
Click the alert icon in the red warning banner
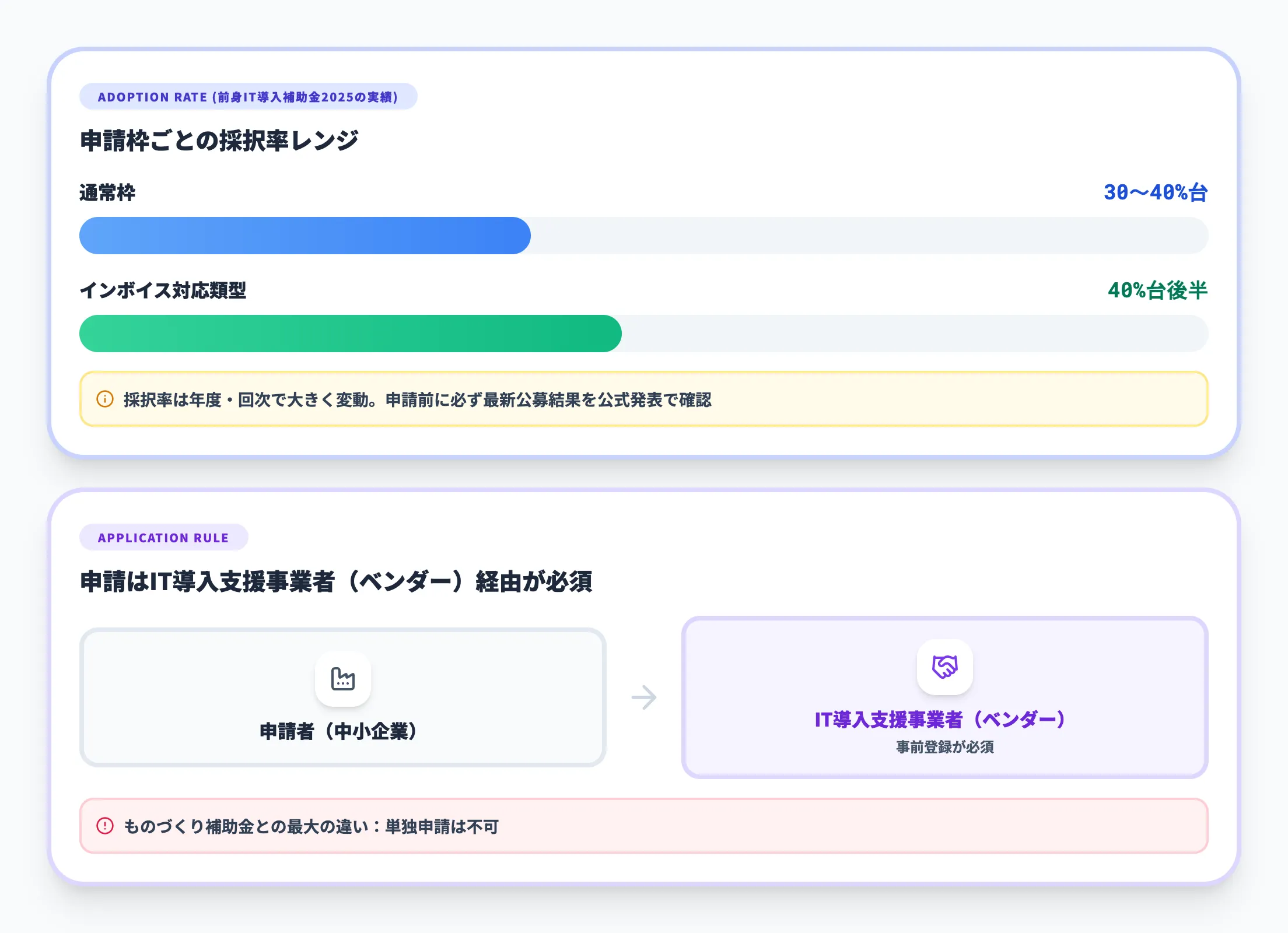(104, 826)
